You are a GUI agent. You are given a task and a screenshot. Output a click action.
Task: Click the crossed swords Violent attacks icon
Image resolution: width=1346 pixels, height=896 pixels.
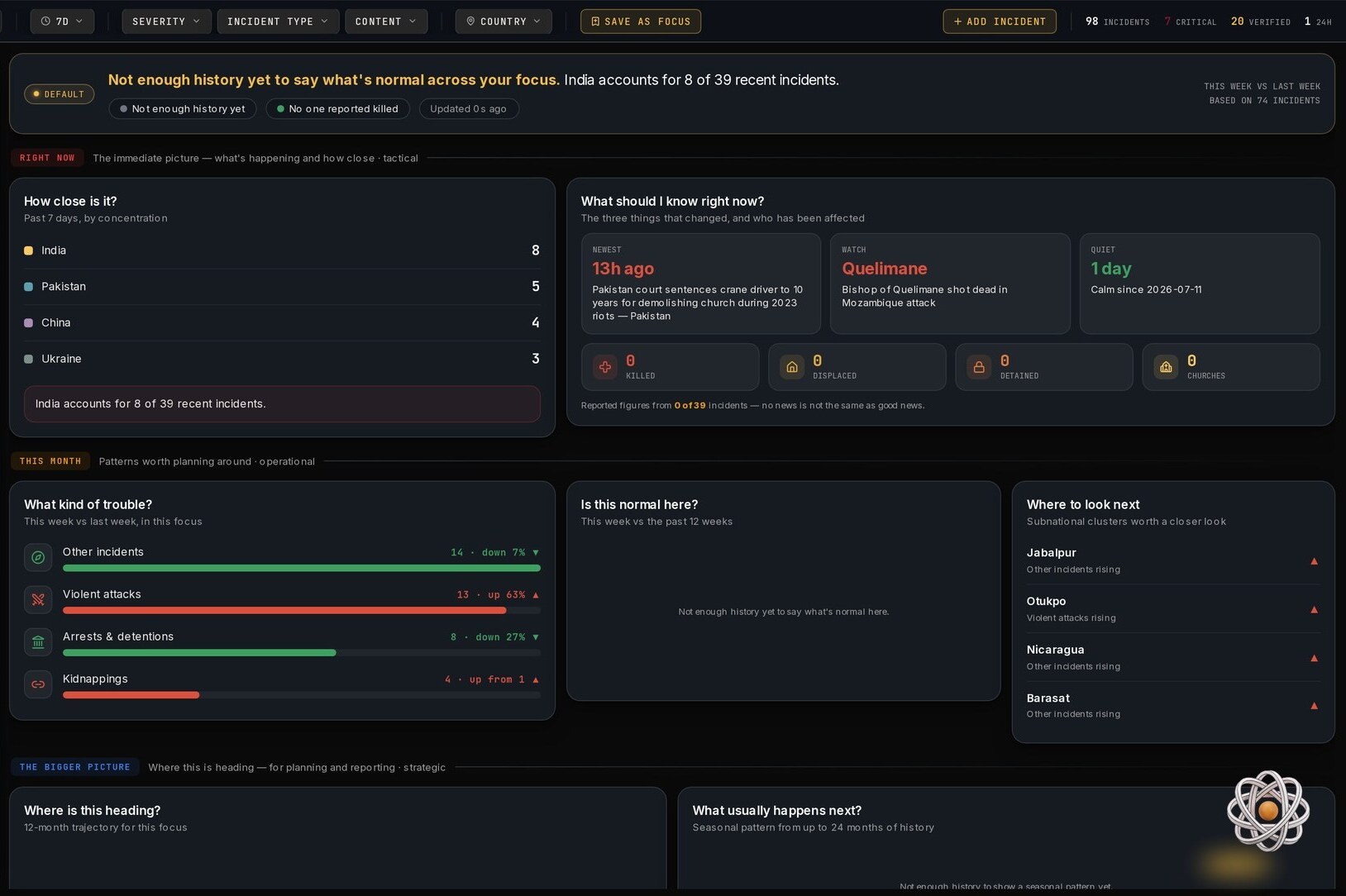pos(38,600)
